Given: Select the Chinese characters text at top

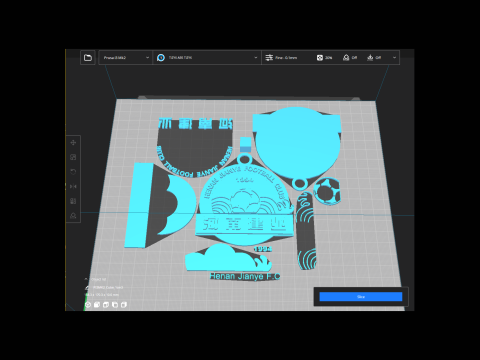Looking at the screenshot, I should tap(195, 124).
